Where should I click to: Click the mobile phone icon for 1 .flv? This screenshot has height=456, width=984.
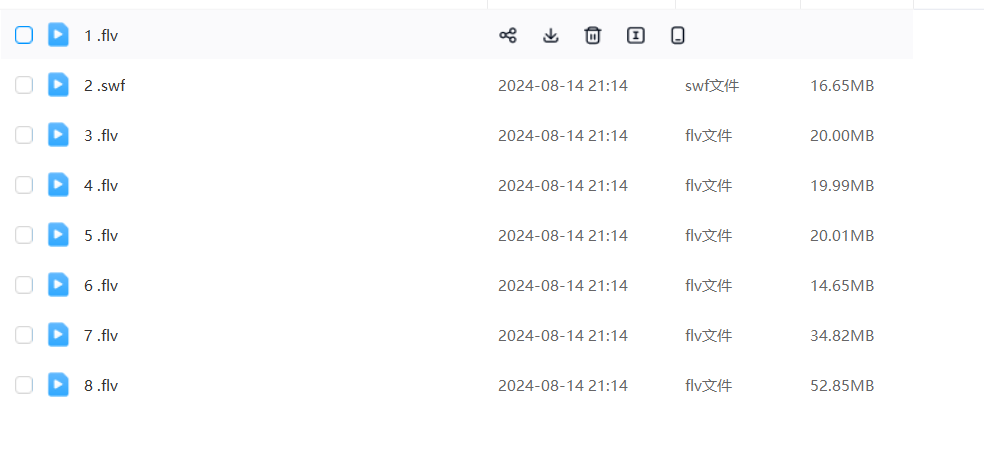(678, 36)
